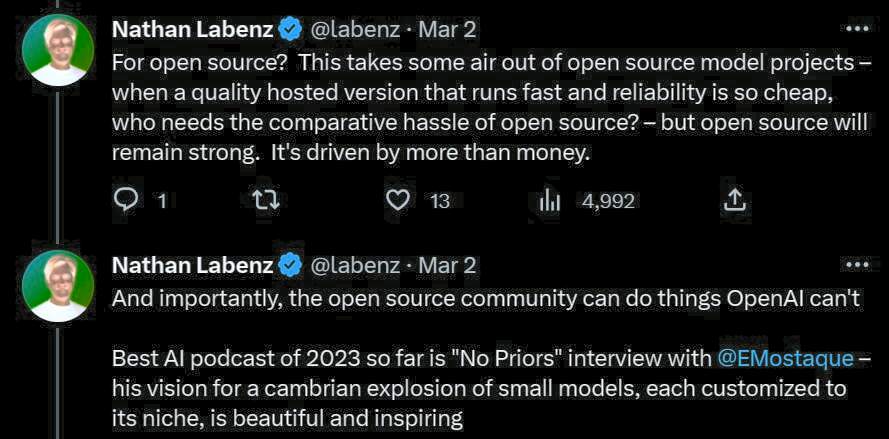The image size is (889, 439).
Task: Visit @labenz handle in the first tweet
Action: click(x=355, y=28)
